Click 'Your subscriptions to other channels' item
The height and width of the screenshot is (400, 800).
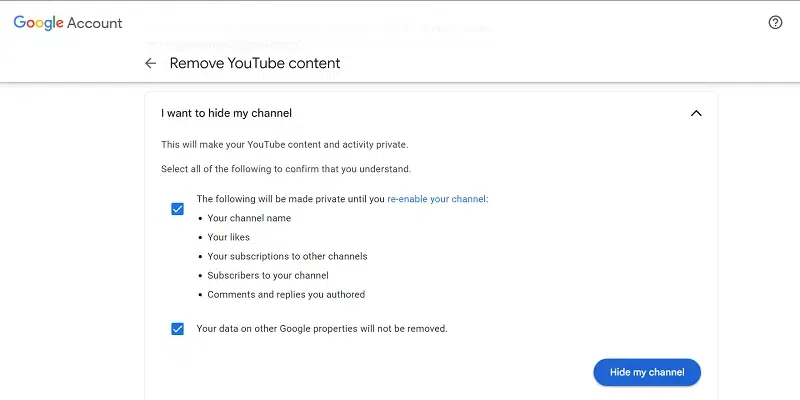[287, 256]
